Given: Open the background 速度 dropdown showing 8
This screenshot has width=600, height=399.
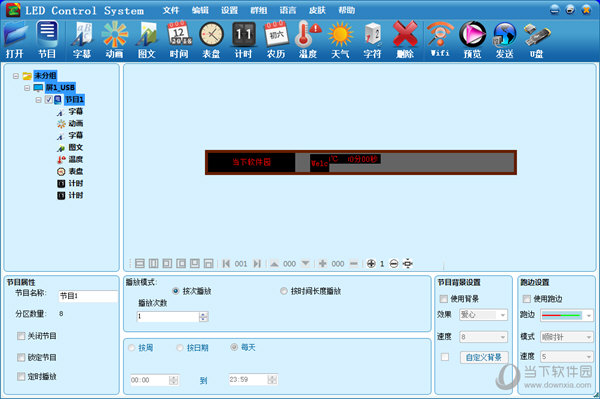Looking at the screenshot, I should (484, 337).
